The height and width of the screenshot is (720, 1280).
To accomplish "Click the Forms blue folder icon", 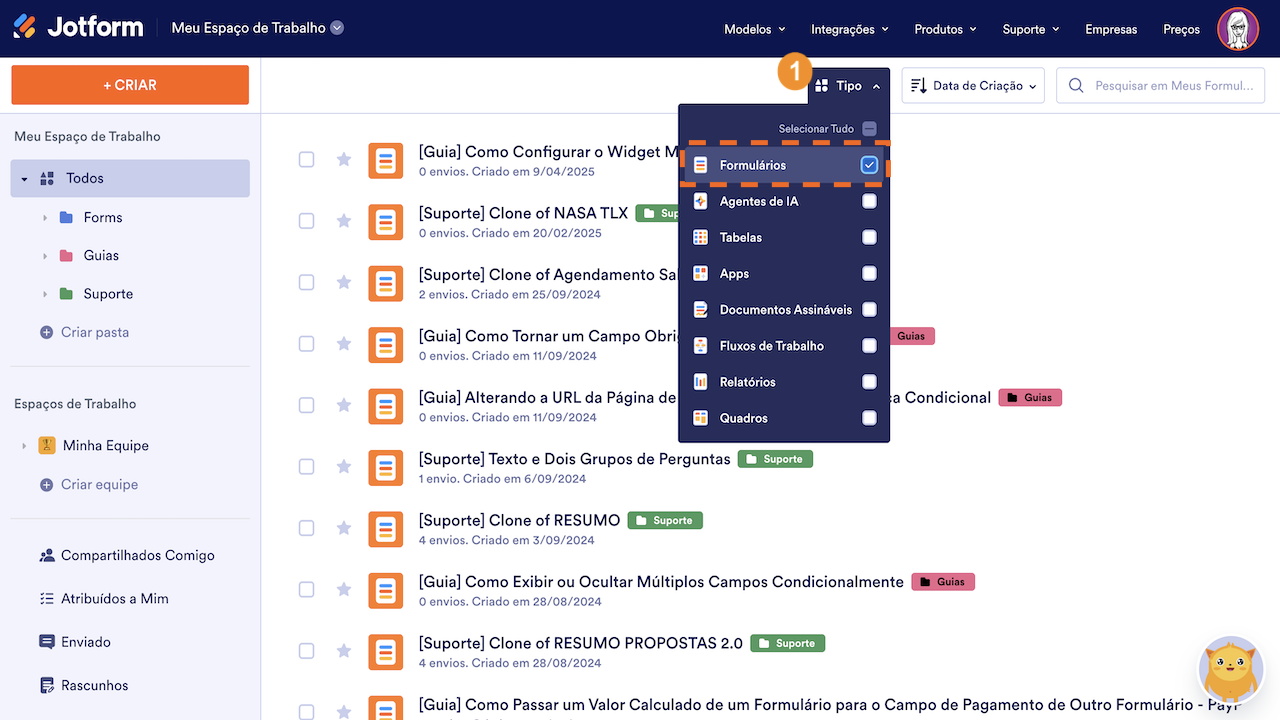I will coord(66,217).
